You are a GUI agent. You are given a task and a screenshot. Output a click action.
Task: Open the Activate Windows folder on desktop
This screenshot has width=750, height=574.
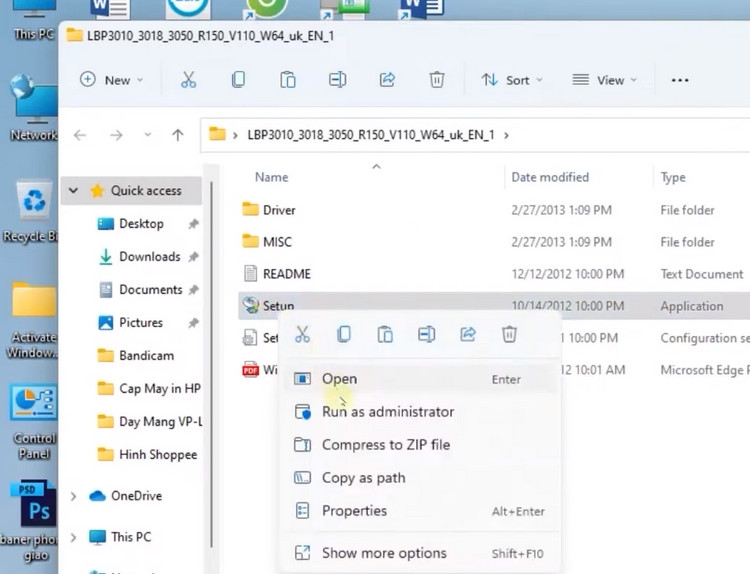pyautogui.click(x=33, y=320)
